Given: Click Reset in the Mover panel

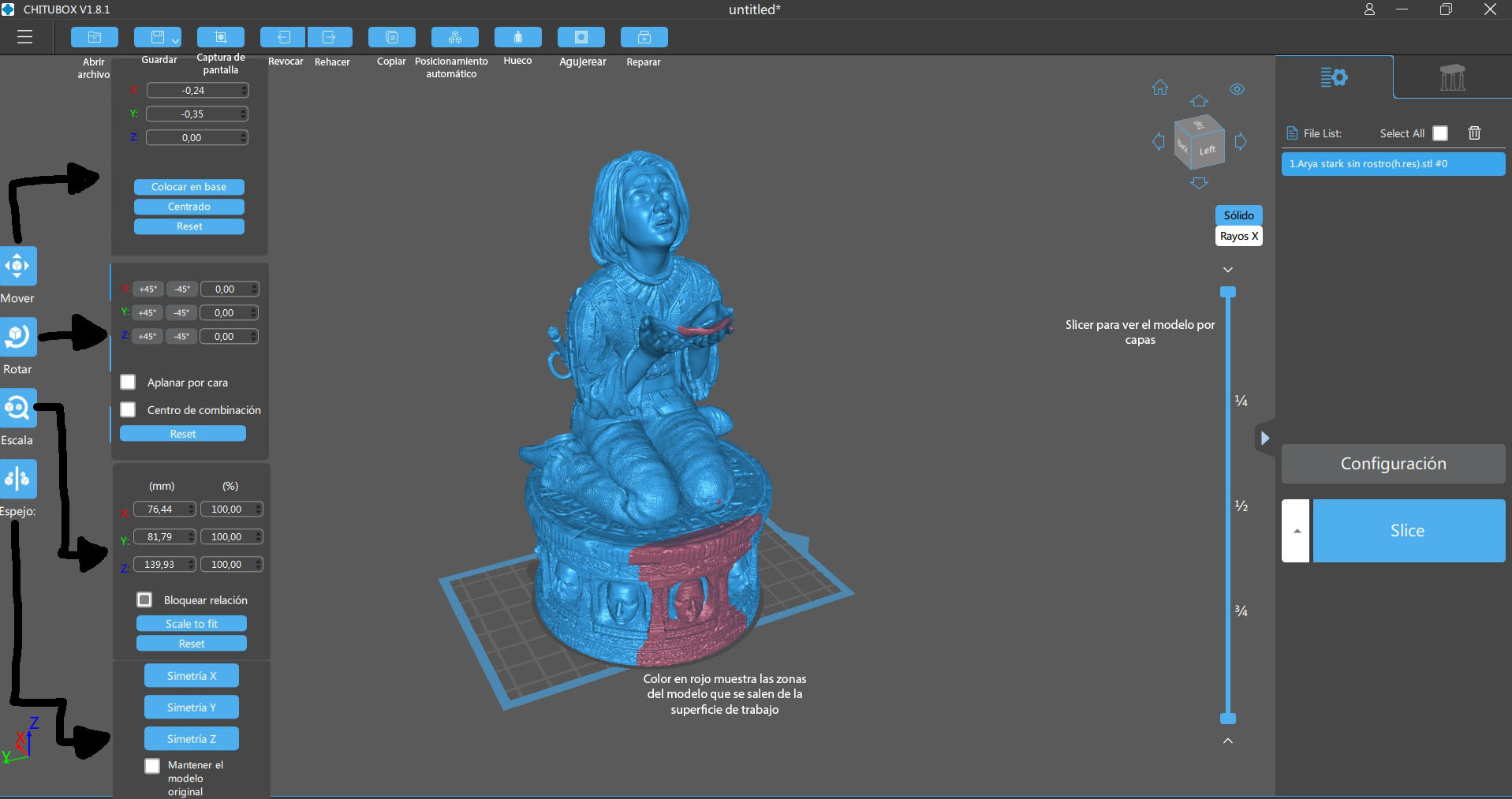Looking at the screenshot, I should (x=189, y=226).
